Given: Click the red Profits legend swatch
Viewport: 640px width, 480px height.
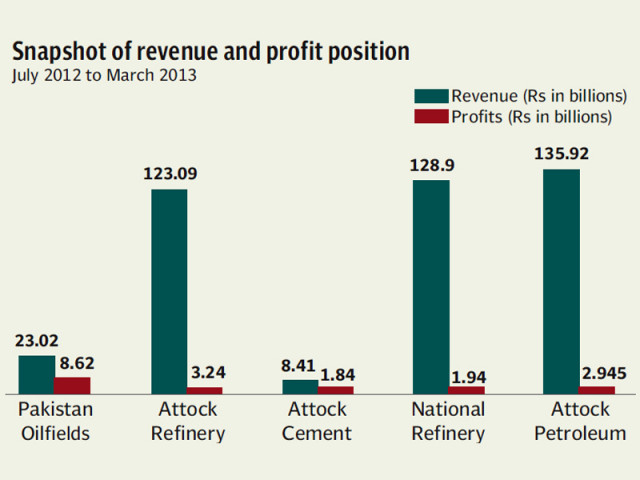Looking at the screenshot, I should click(x=431, y=116).
